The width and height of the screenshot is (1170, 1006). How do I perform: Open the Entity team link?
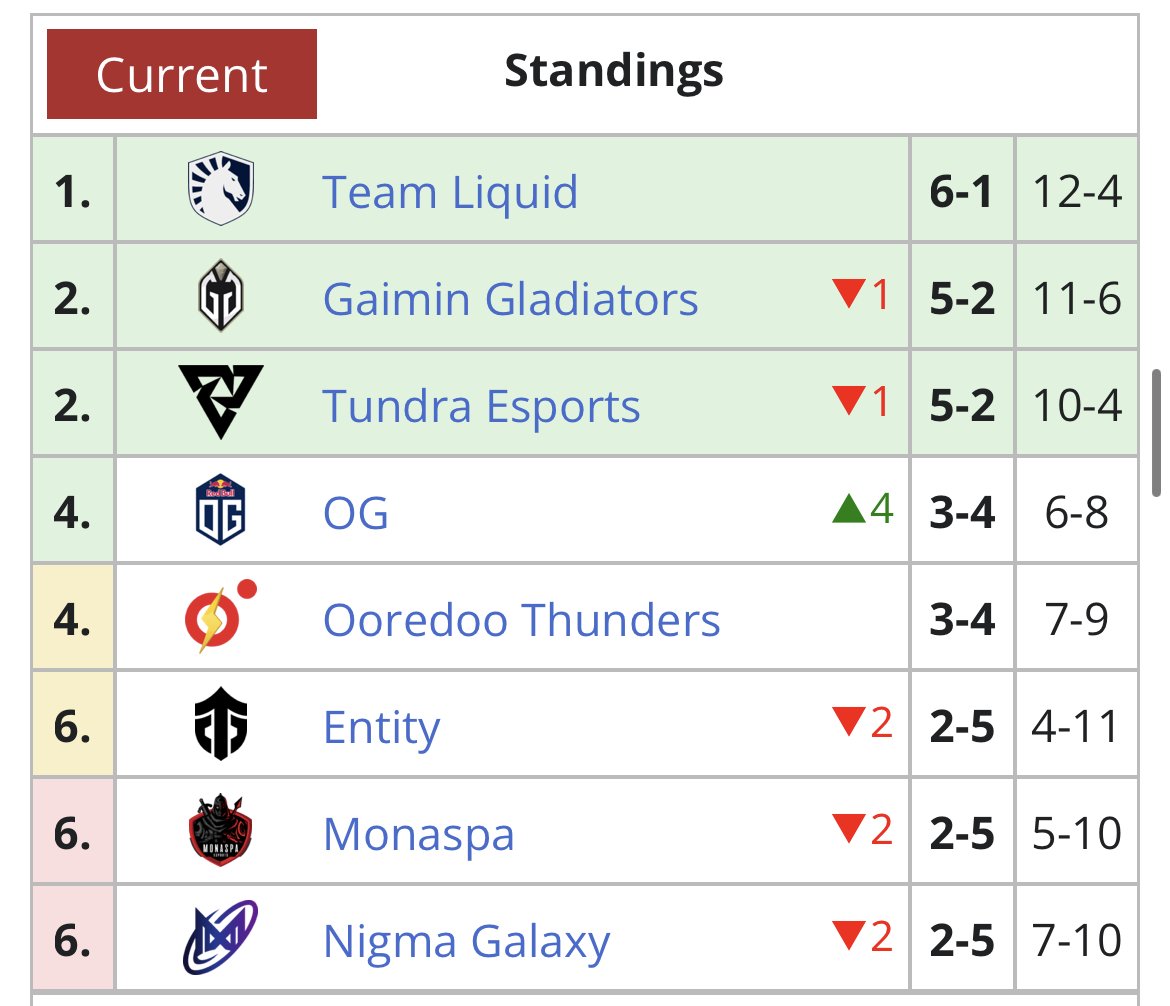[x=381, y=728]
